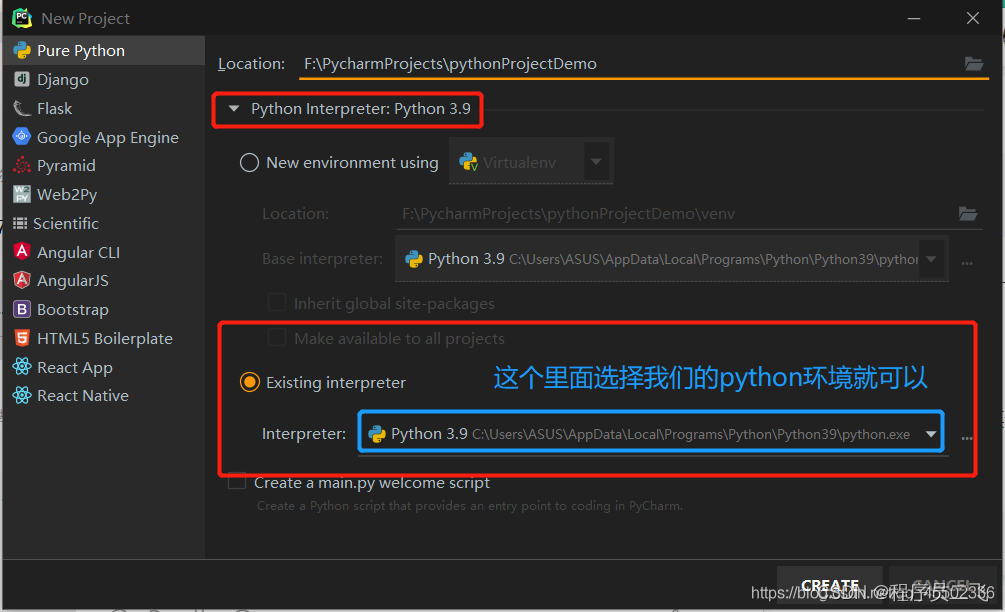Image resolution: width=1005 pixels, height=612 pixels.
Task: Select AngularJS in project list
Action: pyautogui.click(x=104, y=281)
